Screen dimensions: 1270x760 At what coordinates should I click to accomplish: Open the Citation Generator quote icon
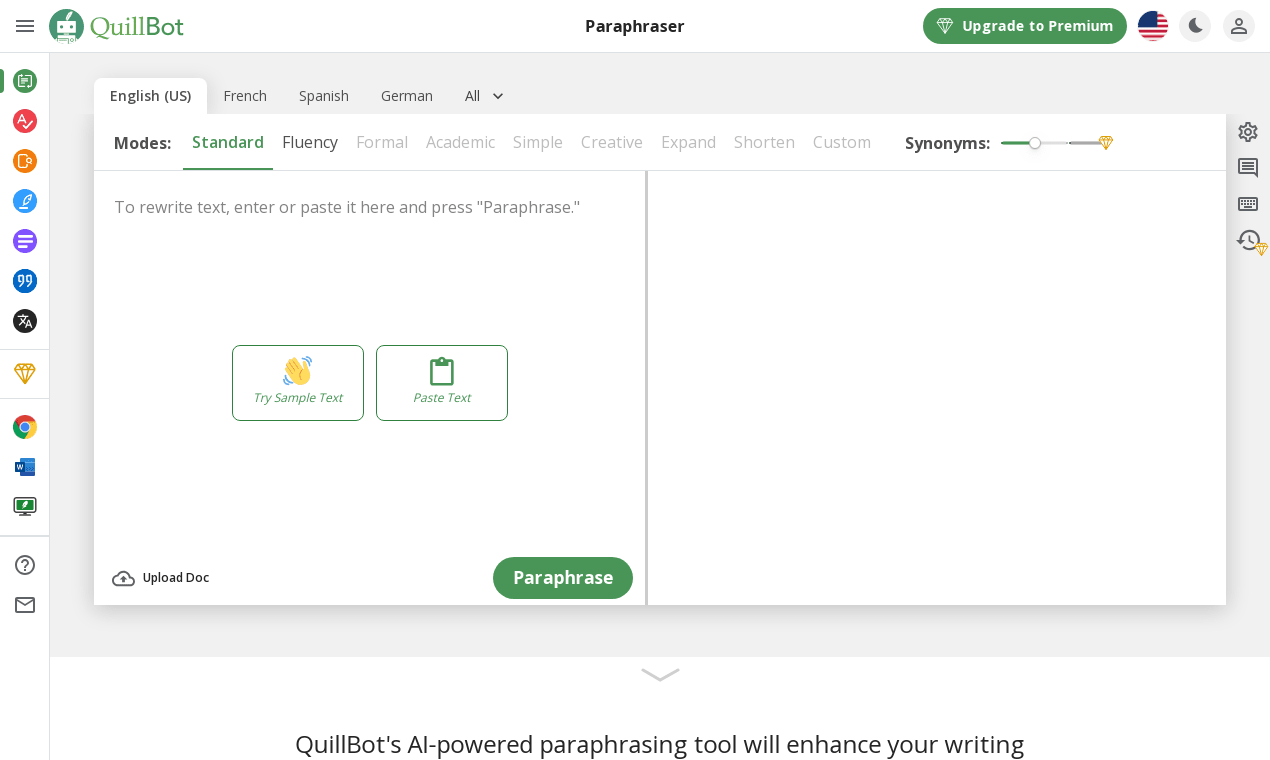[x=25, y=281]
